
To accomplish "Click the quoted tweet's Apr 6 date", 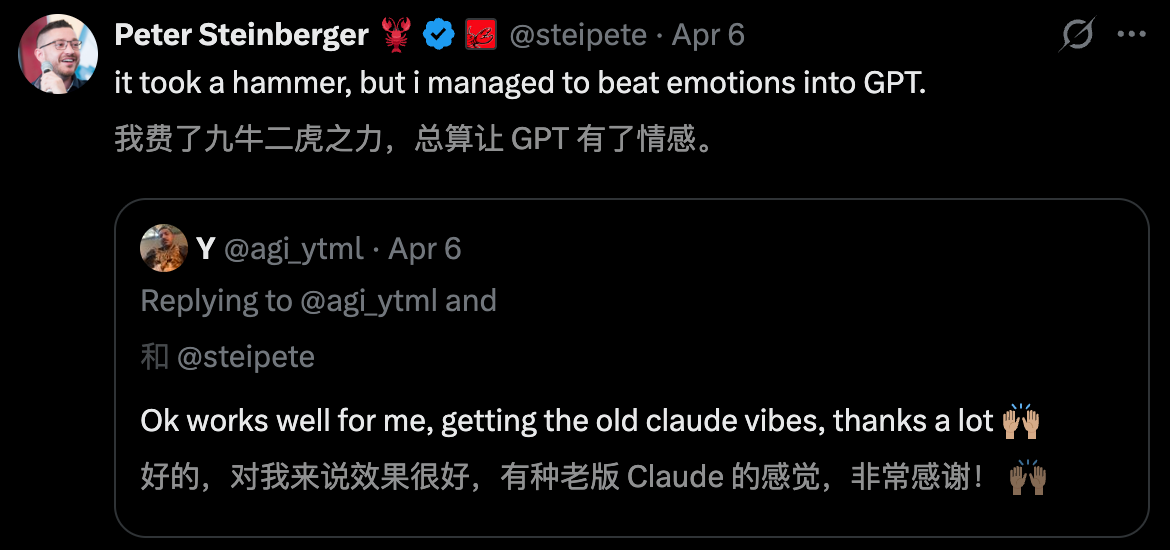I will (424, 248).
